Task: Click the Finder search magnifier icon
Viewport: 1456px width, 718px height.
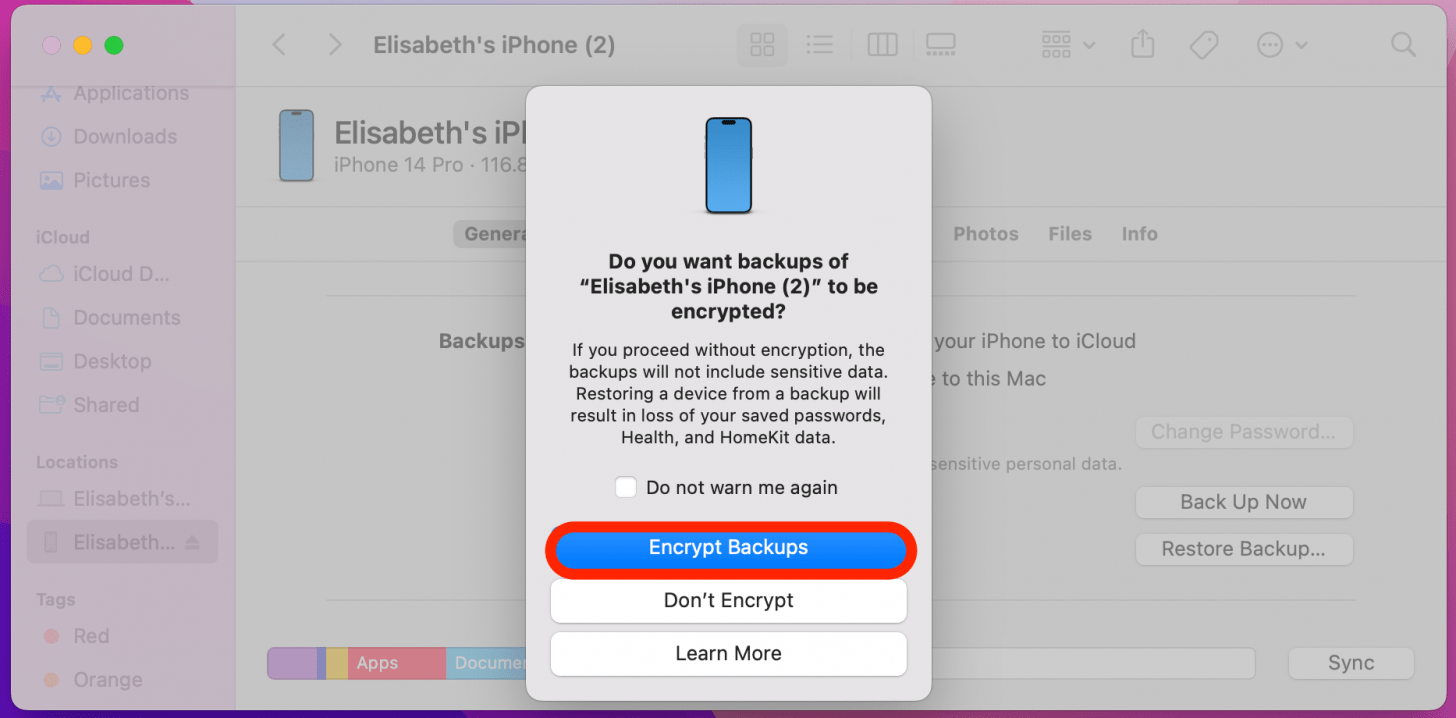Action: point(1404,45)
